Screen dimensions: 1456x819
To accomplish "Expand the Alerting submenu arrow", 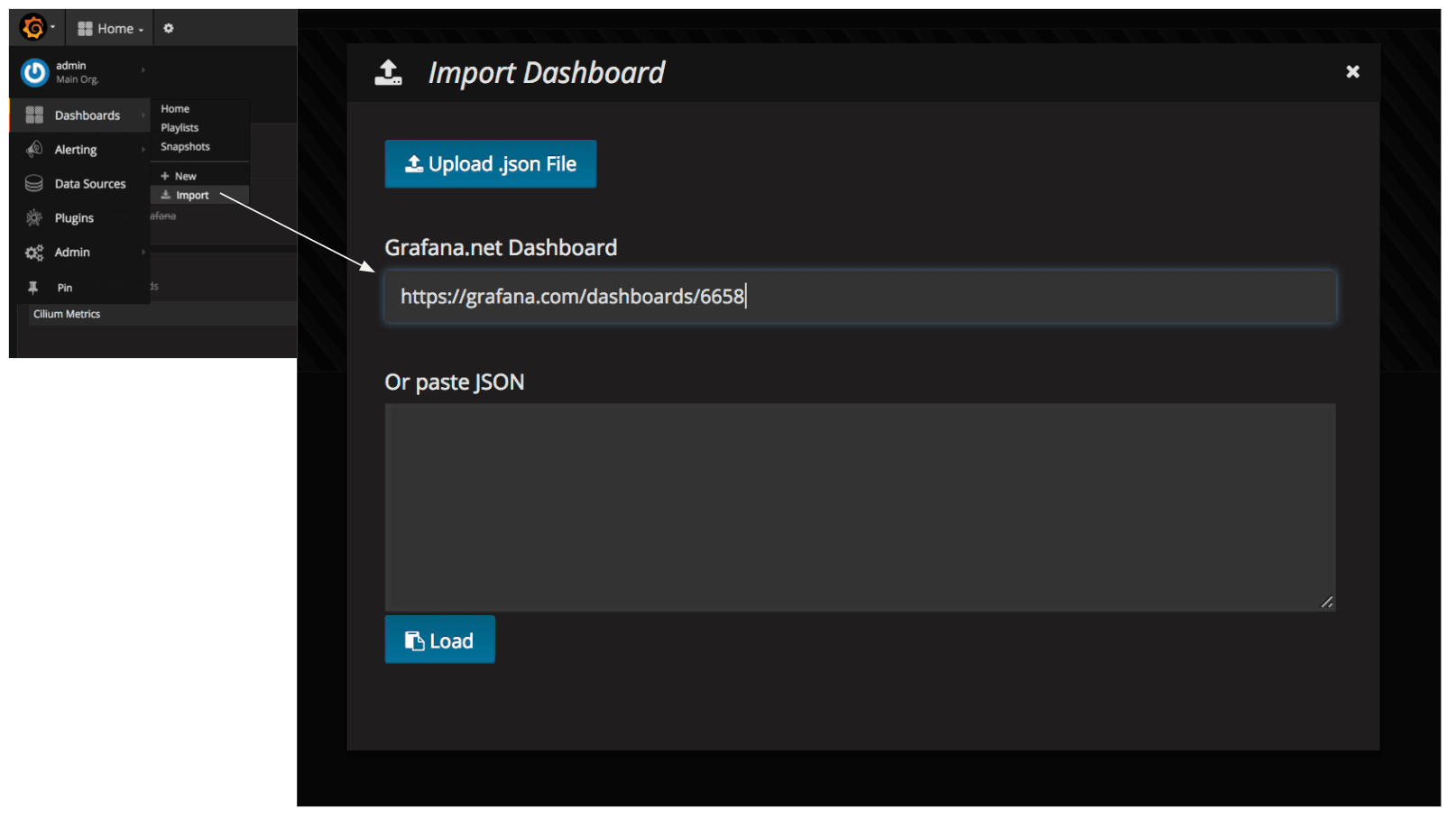I will 143,150.
